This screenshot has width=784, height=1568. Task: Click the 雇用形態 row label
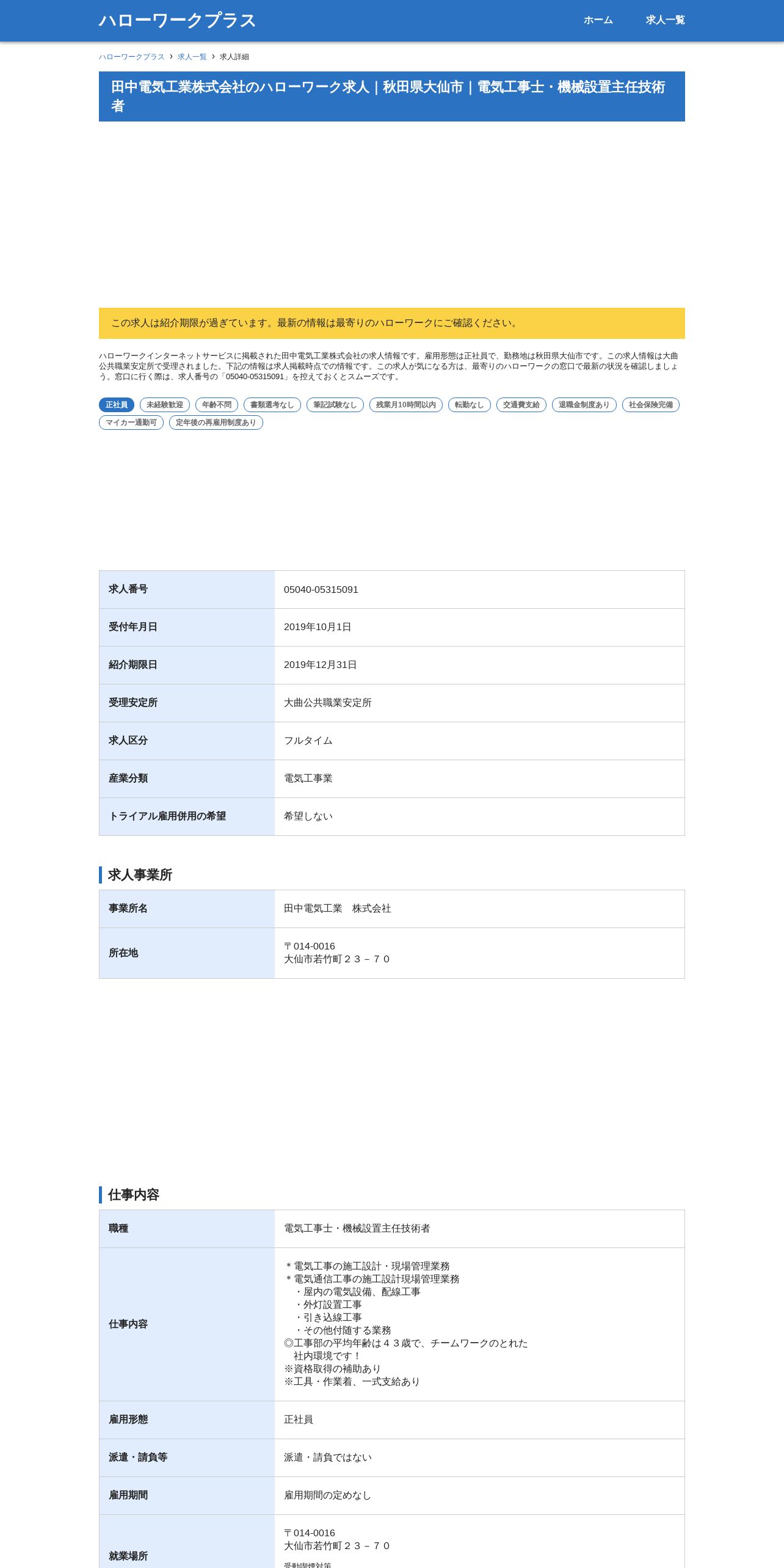click(128, 1420)
